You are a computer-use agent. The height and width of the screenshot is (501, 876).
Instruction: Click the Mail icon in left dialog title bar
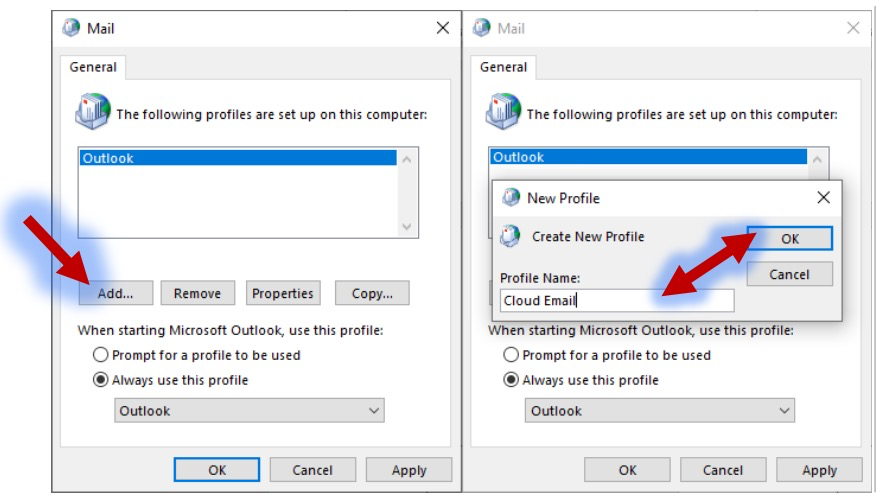[x=71, y=27]
